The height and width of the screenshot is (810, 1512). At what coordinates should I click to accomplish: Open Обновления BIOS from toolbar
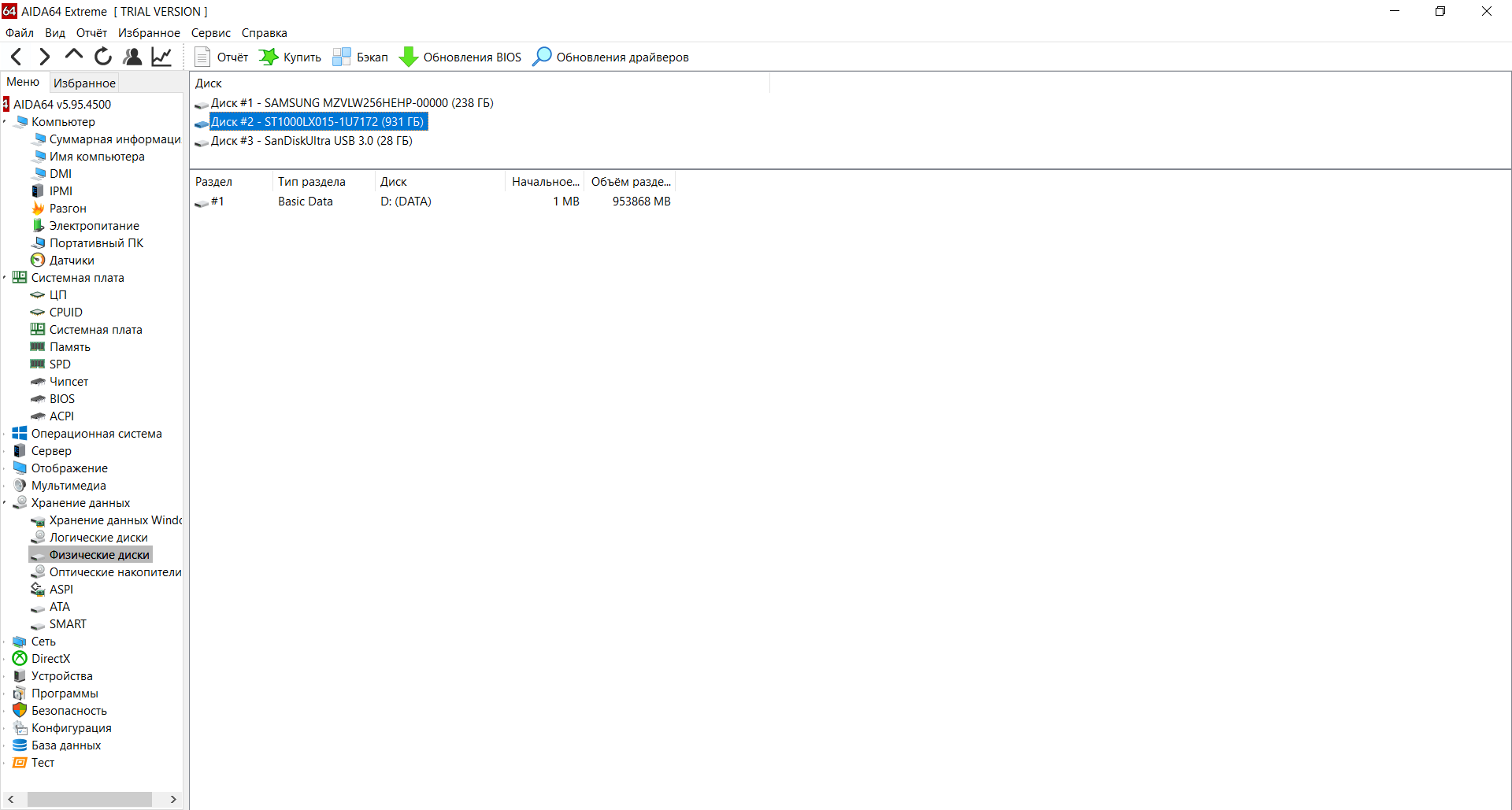coord(460,57)
